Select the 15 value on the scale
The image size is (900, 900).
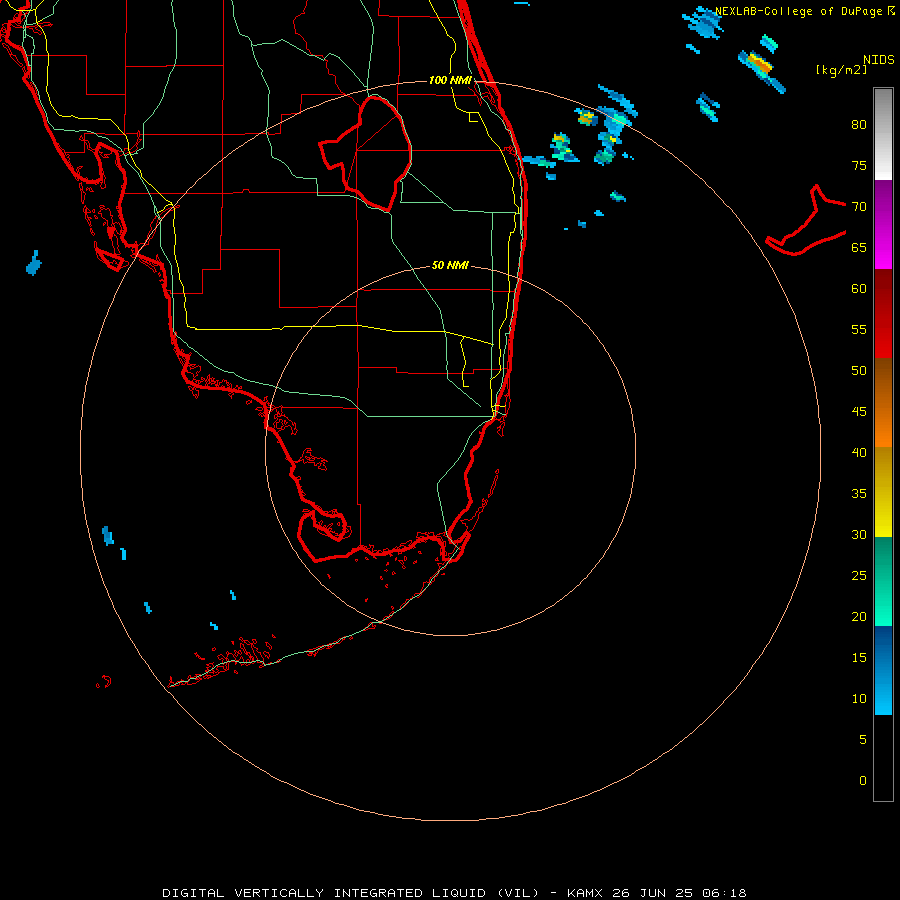(x=859, y=658)
